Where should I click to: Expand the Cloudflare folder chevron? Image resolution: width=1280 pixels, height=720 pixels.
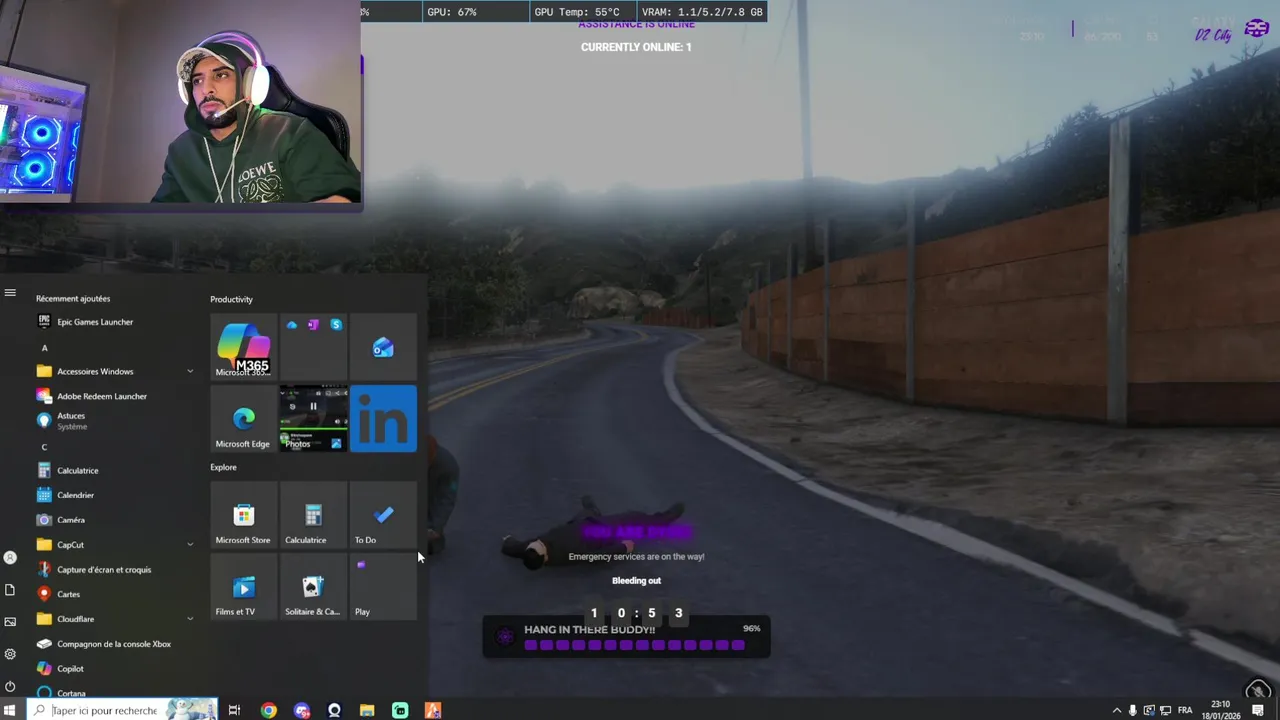pyautogui.click(x=190, y=619)
